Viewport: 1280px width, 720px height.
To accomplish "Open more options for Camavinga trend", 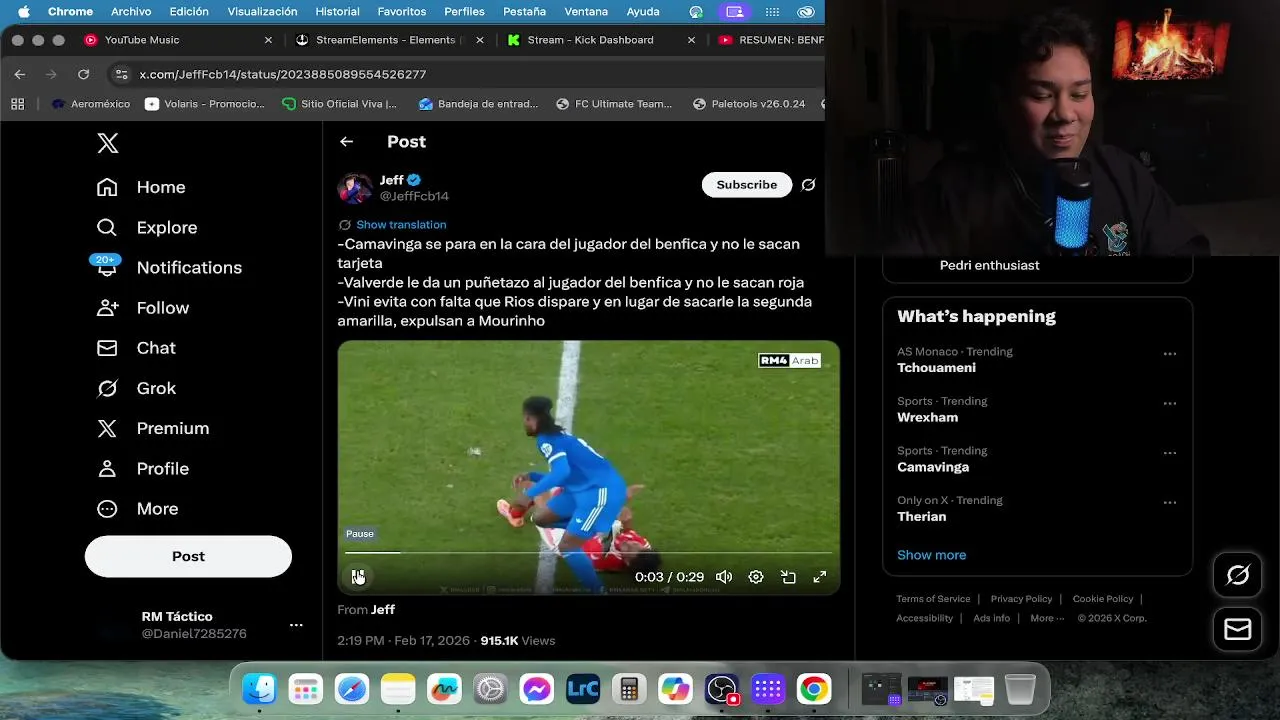I will [1170, 453].
